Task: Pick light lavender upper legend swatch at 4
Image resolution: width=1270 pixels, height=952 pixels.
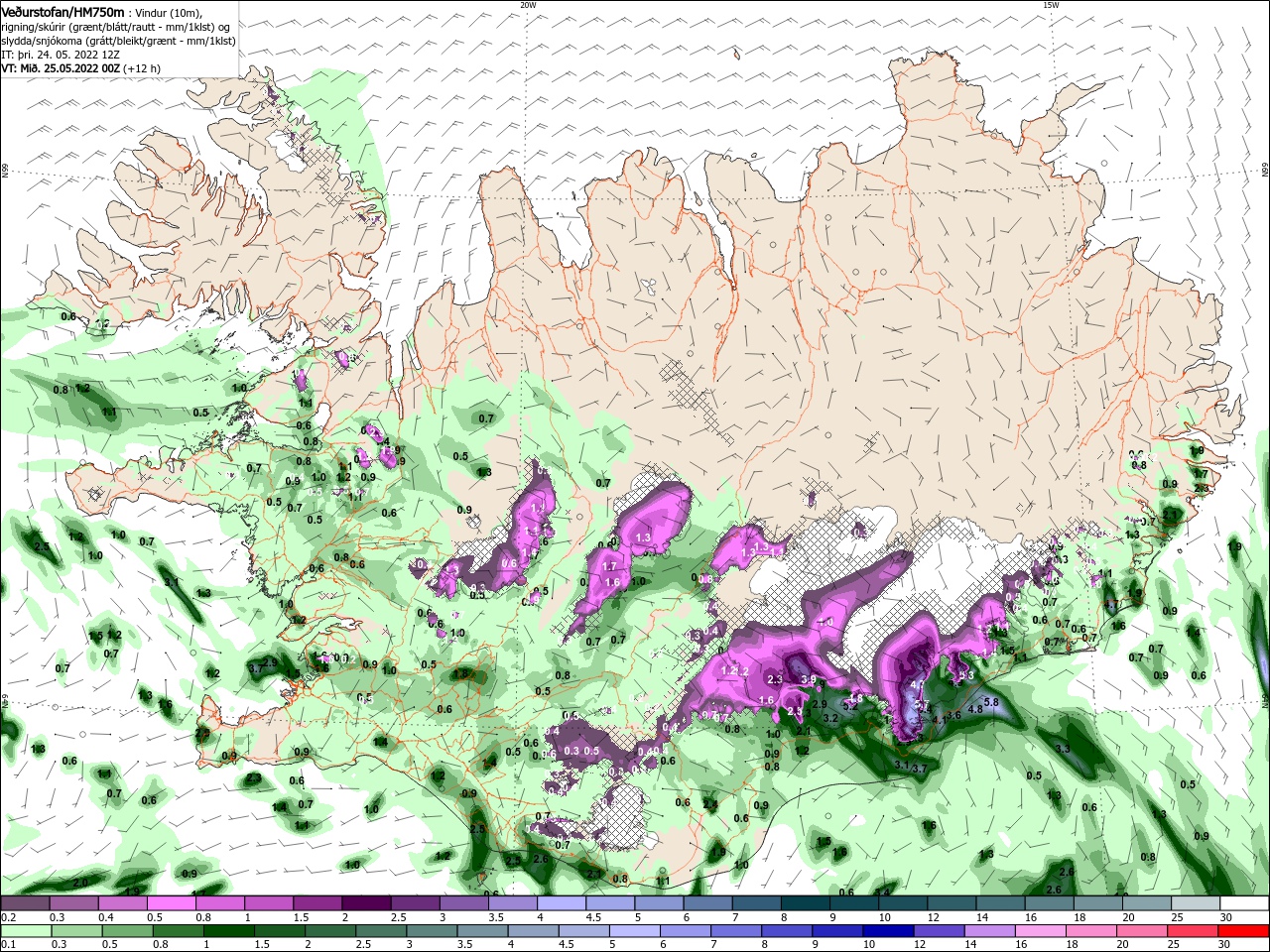Action: tap(562, 903)
